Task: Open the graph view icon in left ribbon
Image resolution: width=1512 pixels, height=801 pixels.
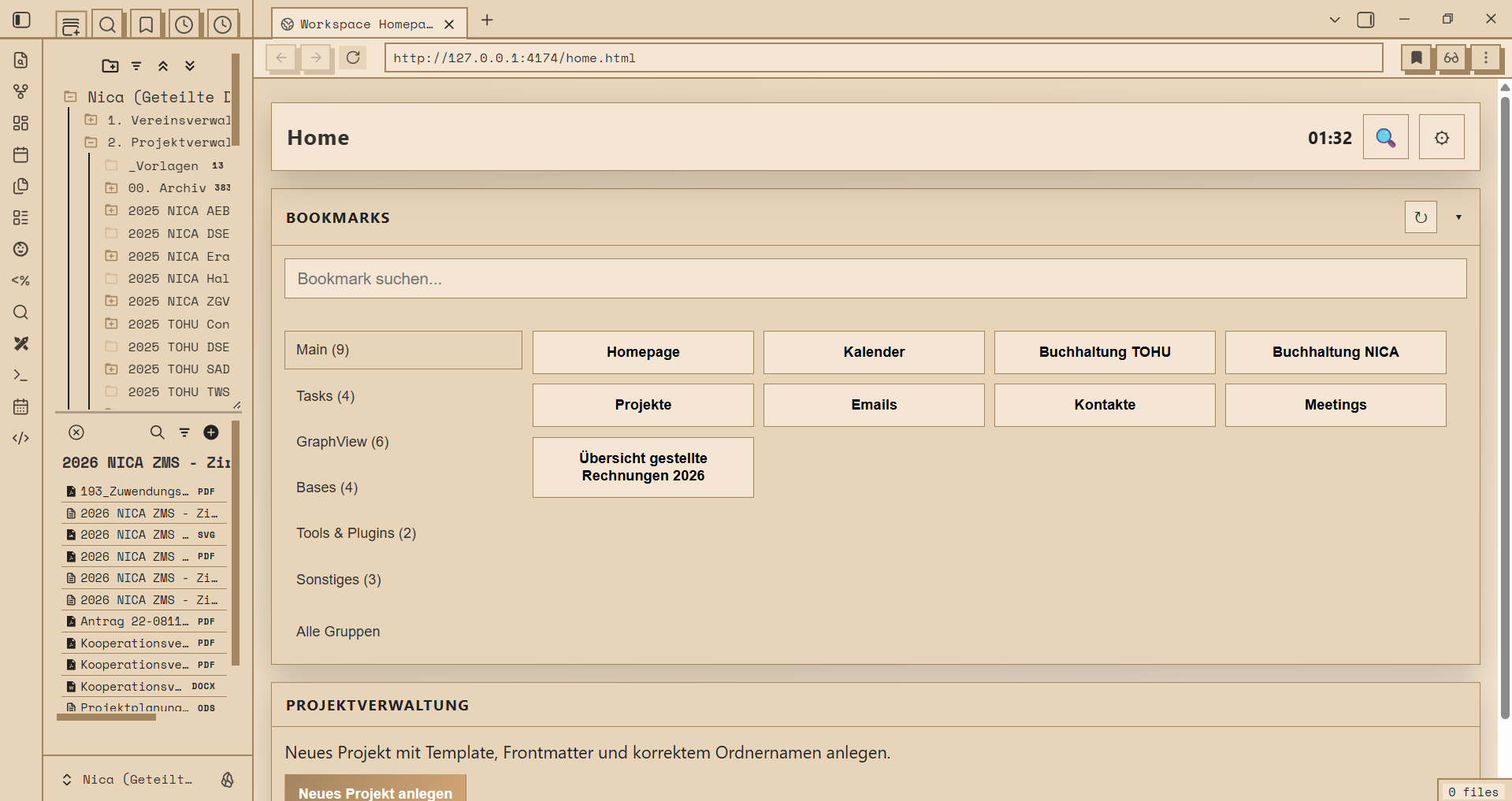Action: 21,92
